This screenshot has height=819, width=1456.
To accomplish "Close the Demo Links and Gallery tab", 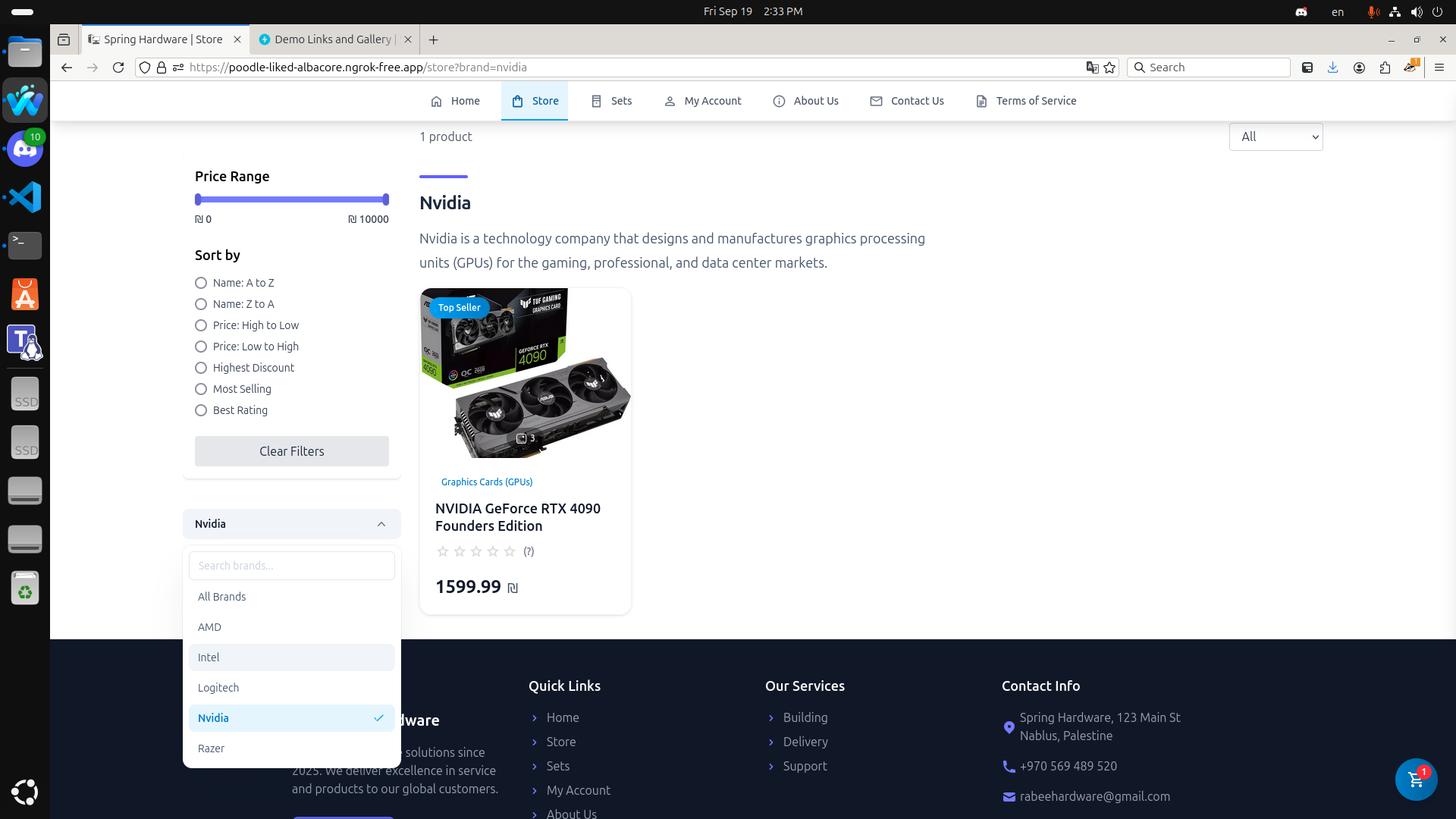I will [x=408, y=39].
